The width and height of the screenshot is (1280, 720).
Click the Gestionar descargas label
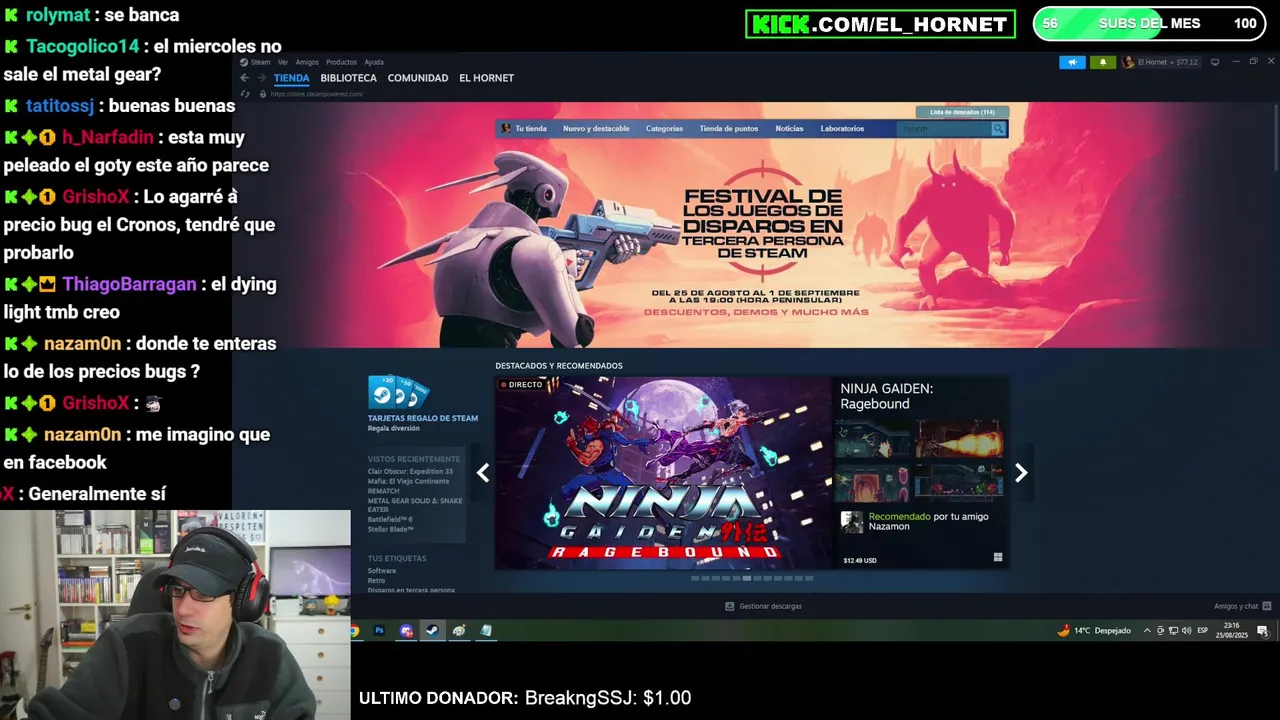[770, 606]
